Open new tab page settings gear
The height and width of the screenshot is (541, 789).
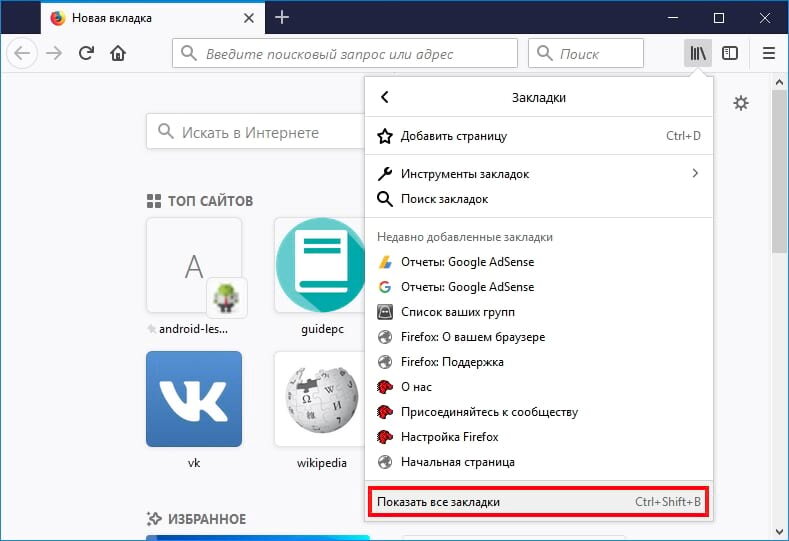[x=741, y=103]
